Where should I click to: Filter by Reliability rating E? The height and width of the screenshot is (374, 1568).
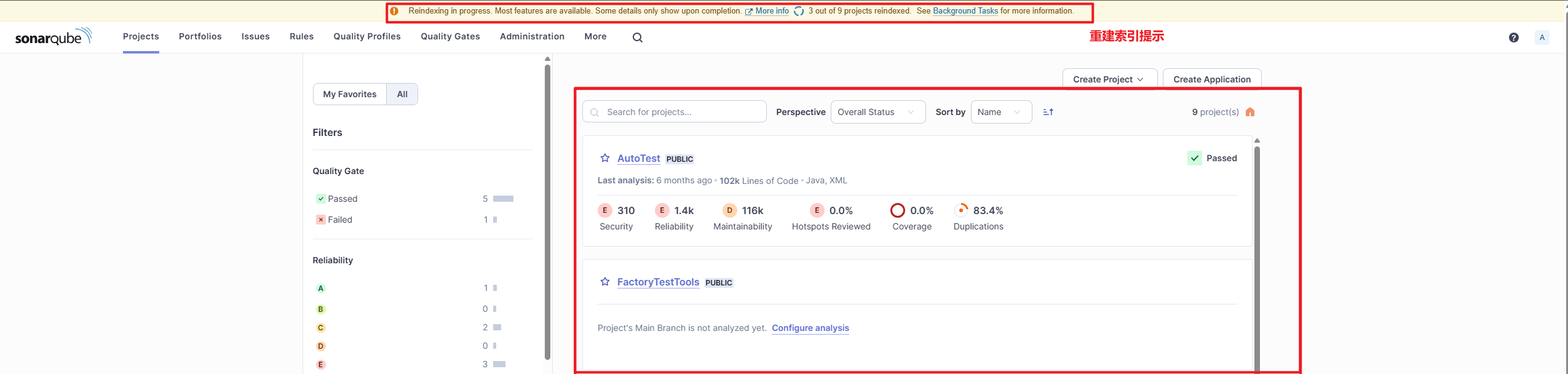(320, 365)
